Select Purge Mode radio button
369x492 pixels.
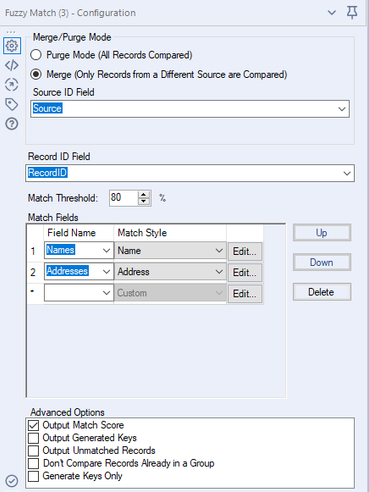[x=36, y=55]
